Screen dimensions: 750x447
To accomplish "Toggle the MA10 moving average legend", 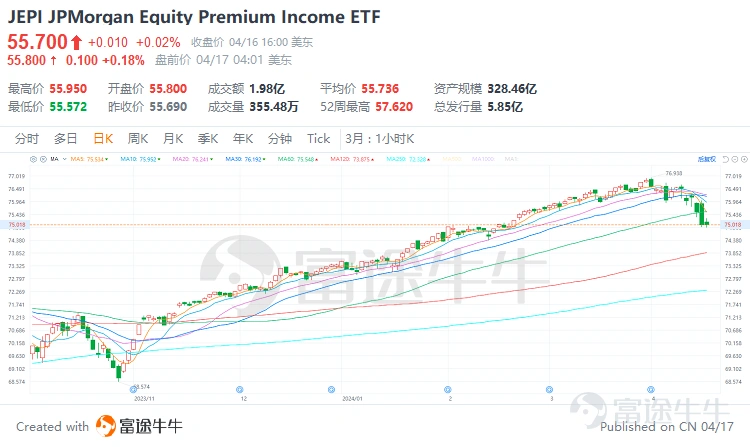I will [140, 159].
